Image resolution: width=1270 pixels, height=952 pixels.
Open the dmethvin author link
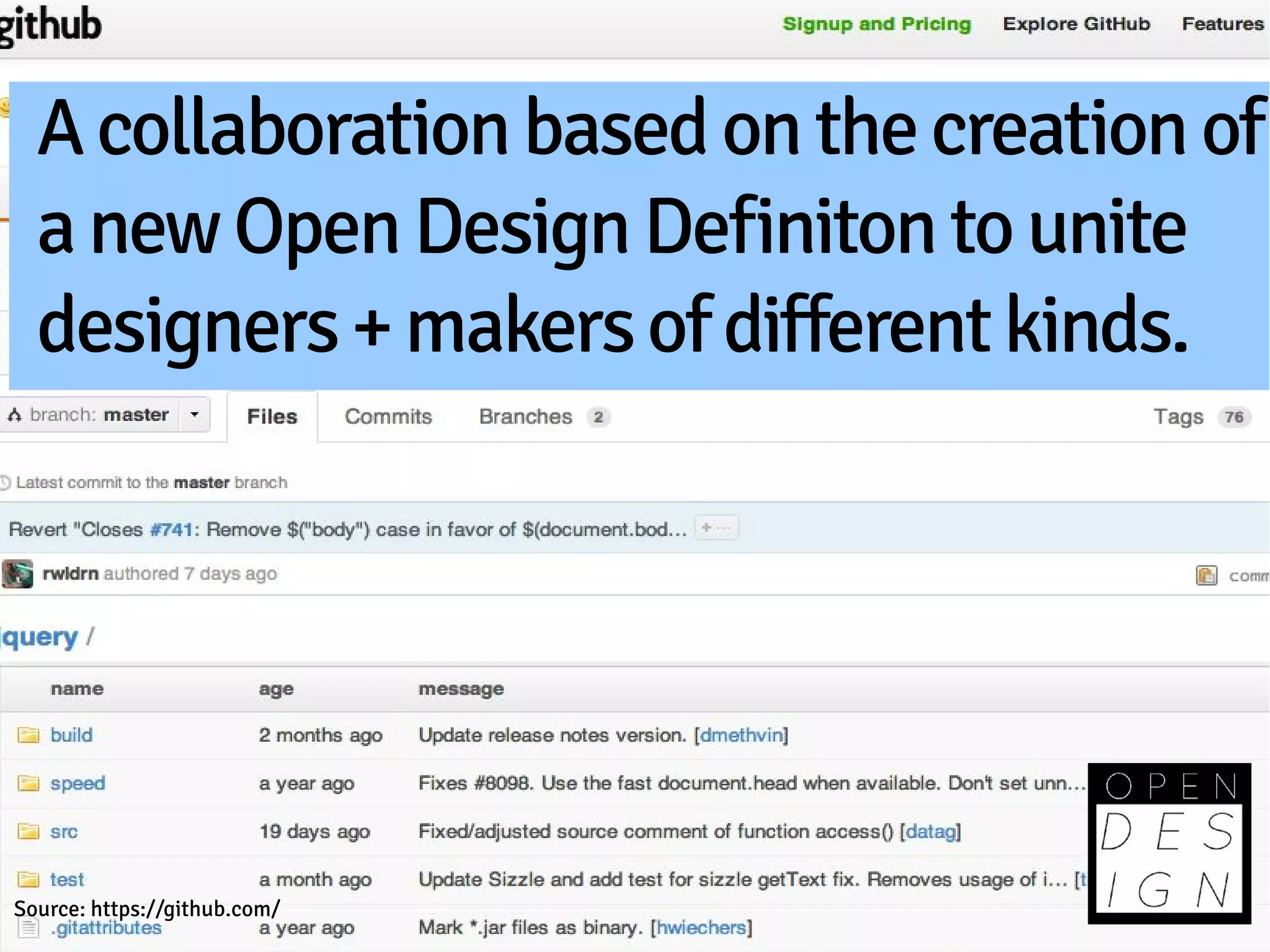pos(741,735)
